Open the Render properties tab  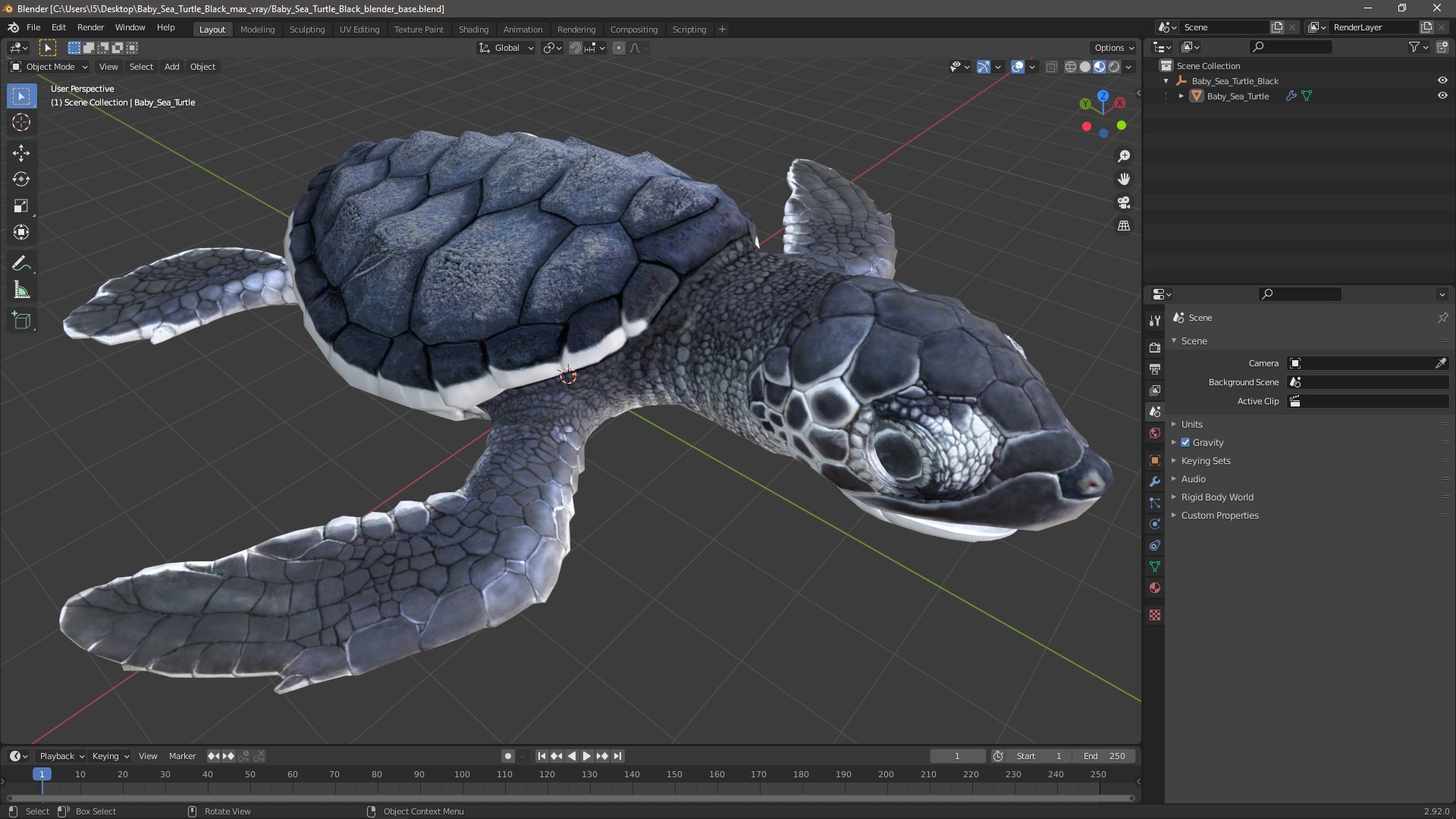tap(1155, 347)
